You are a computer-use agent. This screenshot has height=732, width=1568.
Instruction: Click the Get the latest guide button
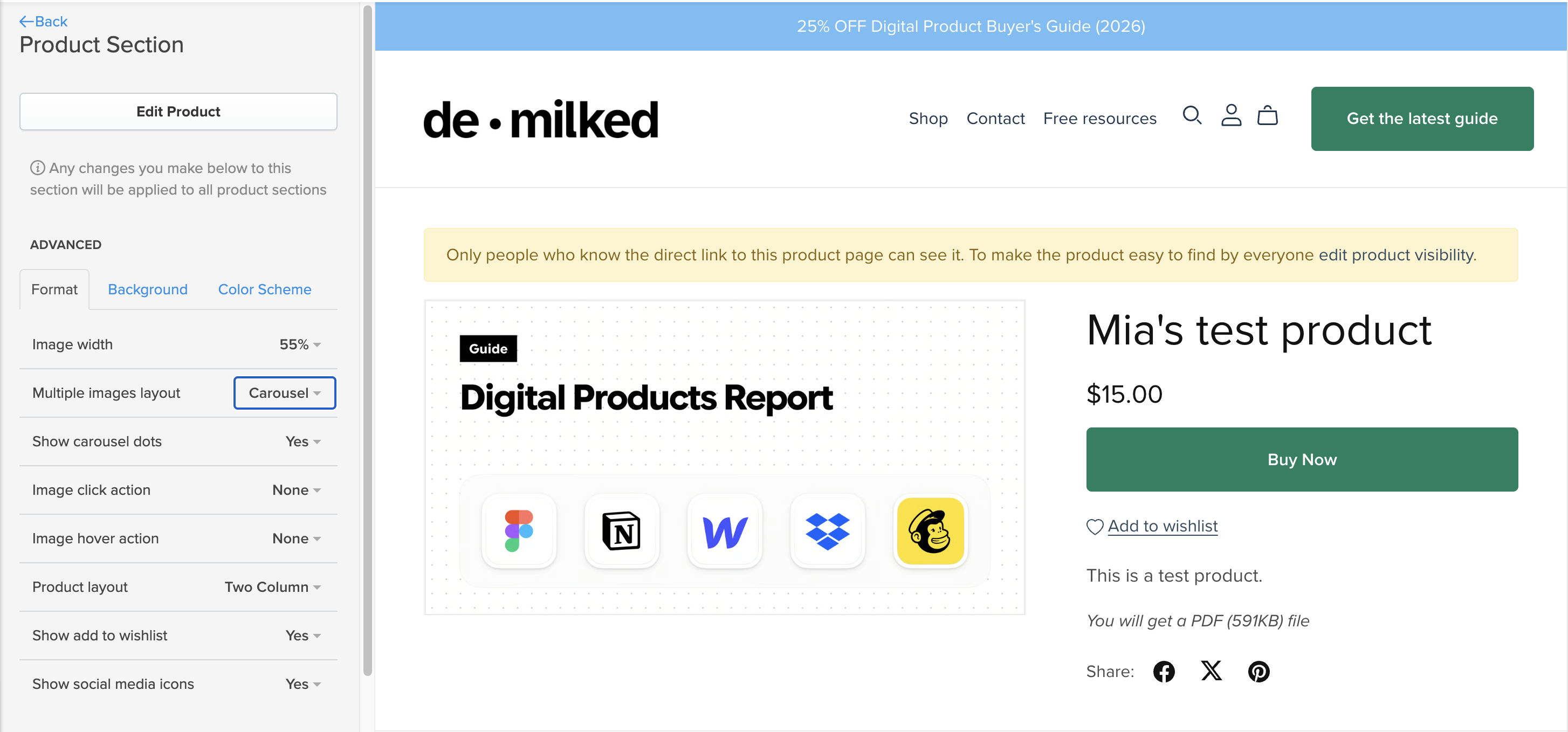tap(1422, 119)
